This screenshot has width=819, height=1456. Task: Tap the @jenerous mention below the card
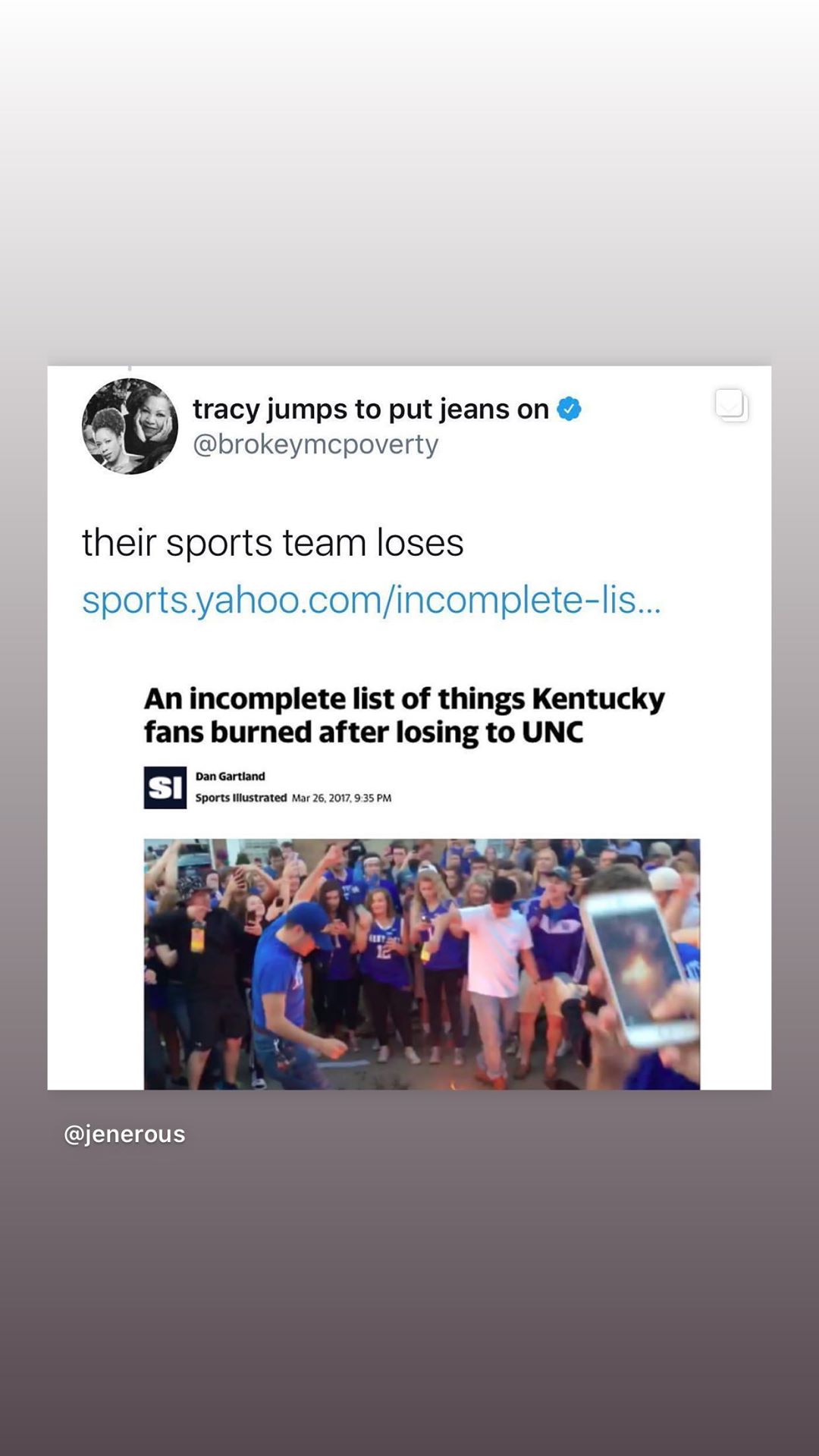pos(124,1134)
